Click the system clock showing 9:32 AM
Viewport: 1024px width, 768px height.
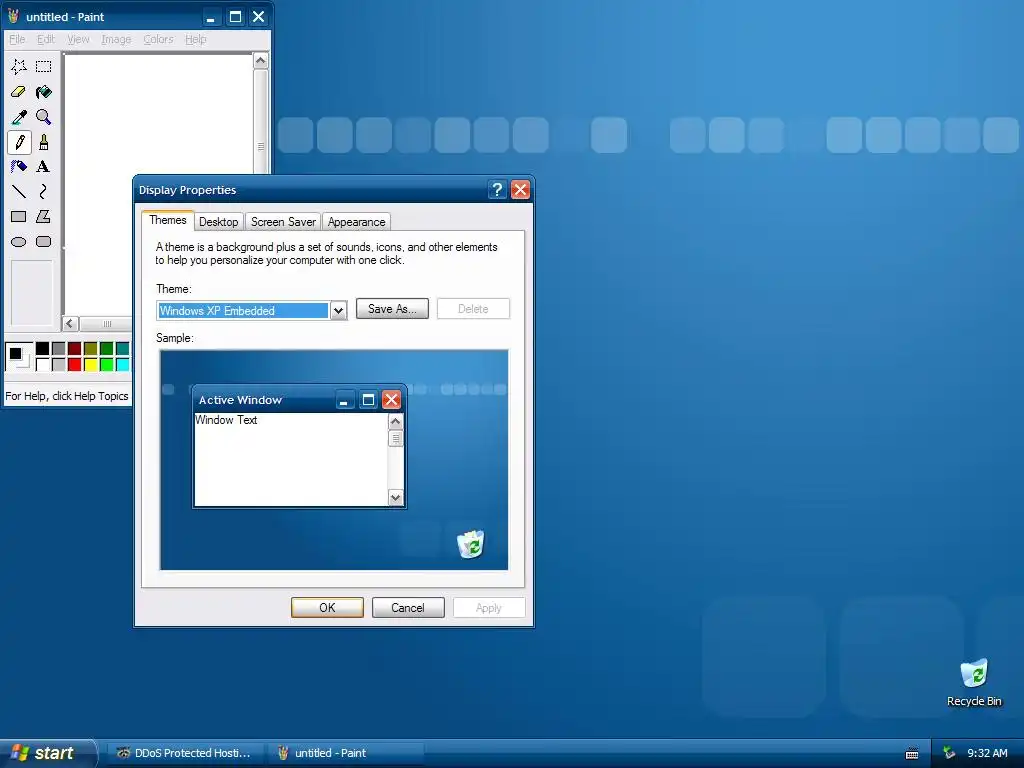(987, 753)
